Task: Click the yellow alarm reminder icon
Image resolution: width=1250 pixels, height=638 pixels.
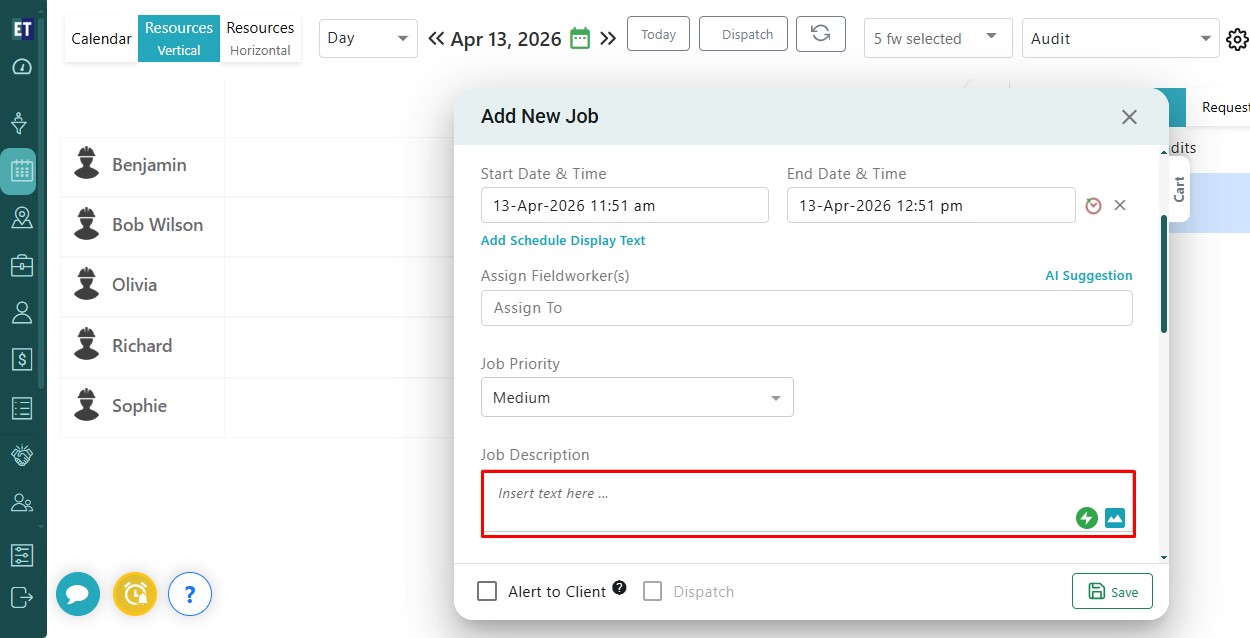Action: (x=134, y=594)
